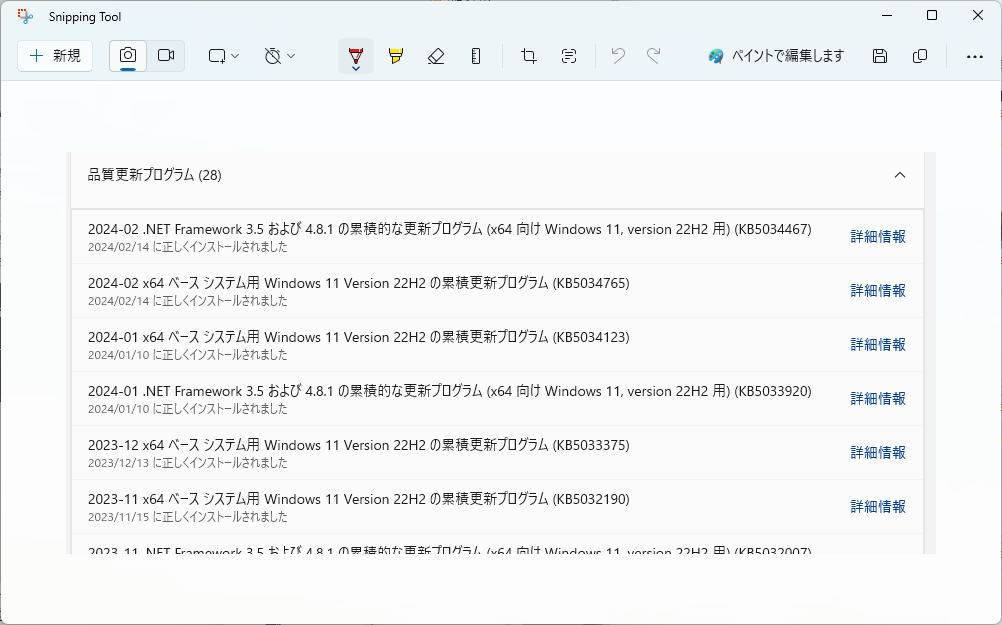The width and height of the screenshot is (1002, 625).
Task: Switch to video recording mode
Action: (x=166, y=56)
